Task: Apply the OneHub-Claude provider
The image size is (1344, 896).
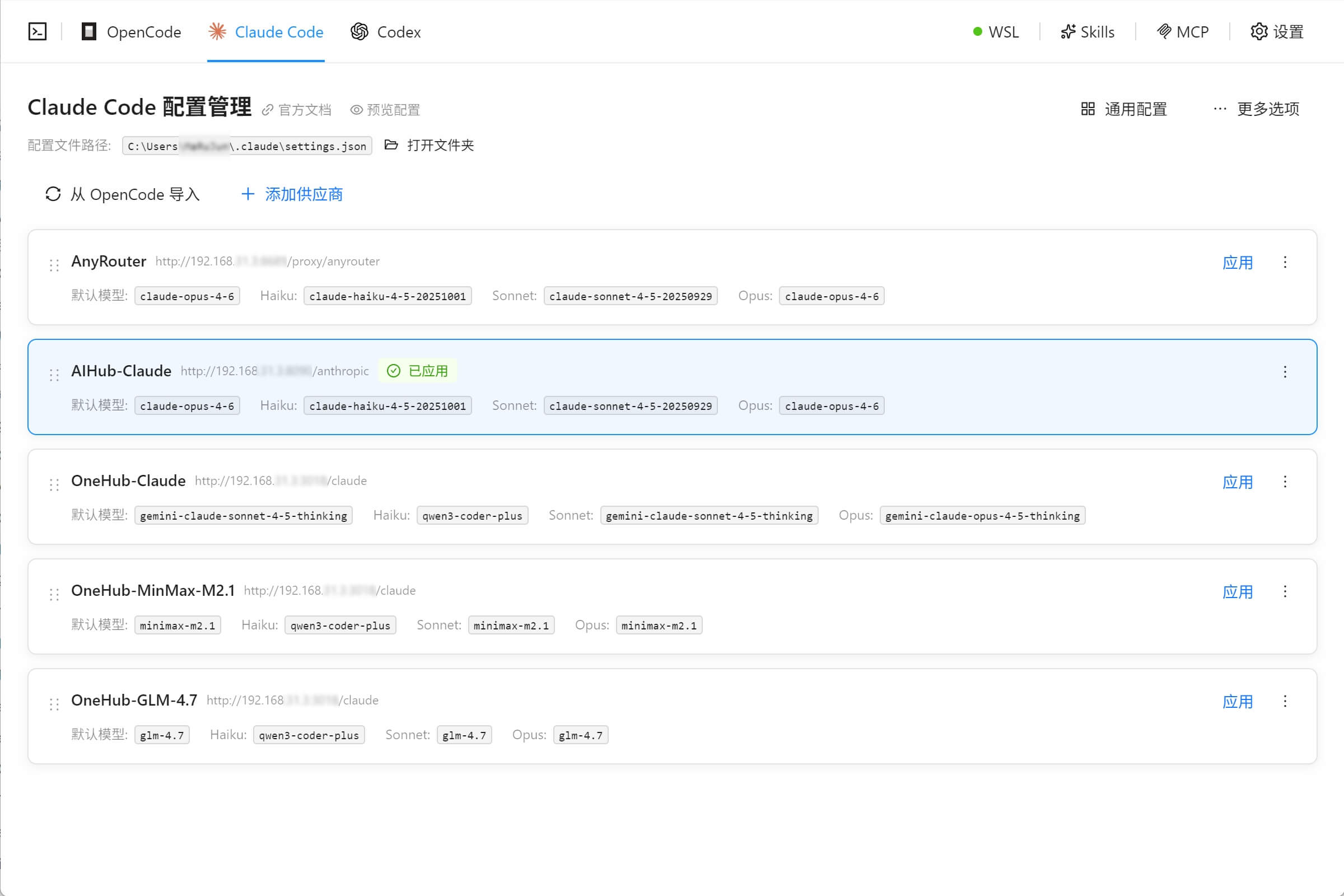Action: (1238, 482)
